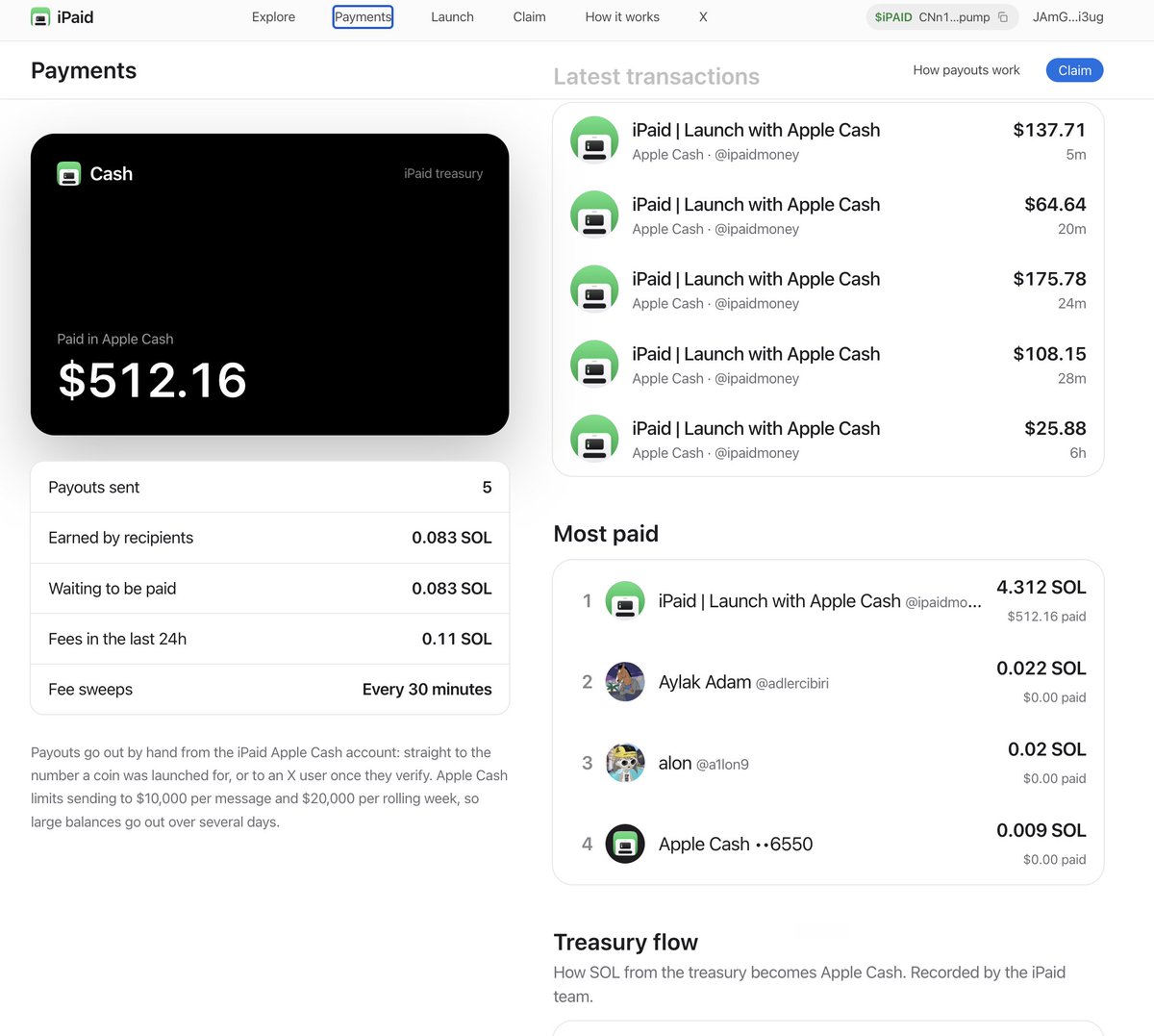Screen dimensions: 1154x1036
Task: Click the 20m timestamp
Action: pyautogui.click(x=1072, y=229)
